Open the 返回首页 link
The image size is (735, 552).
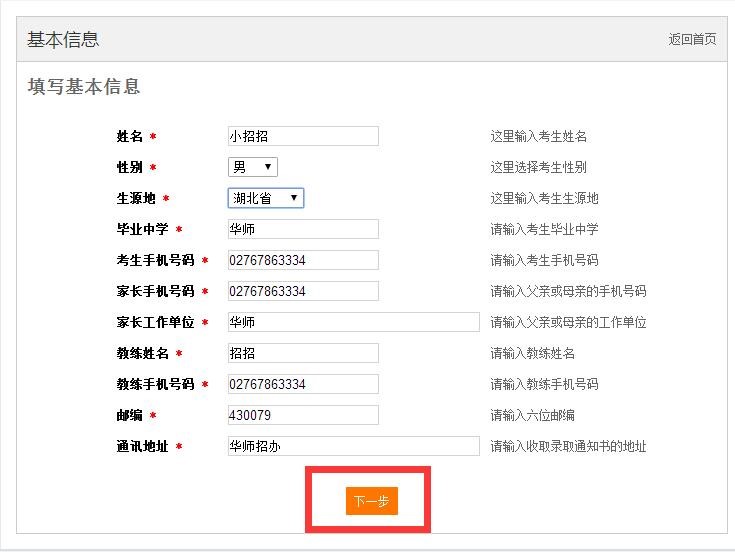692,40
